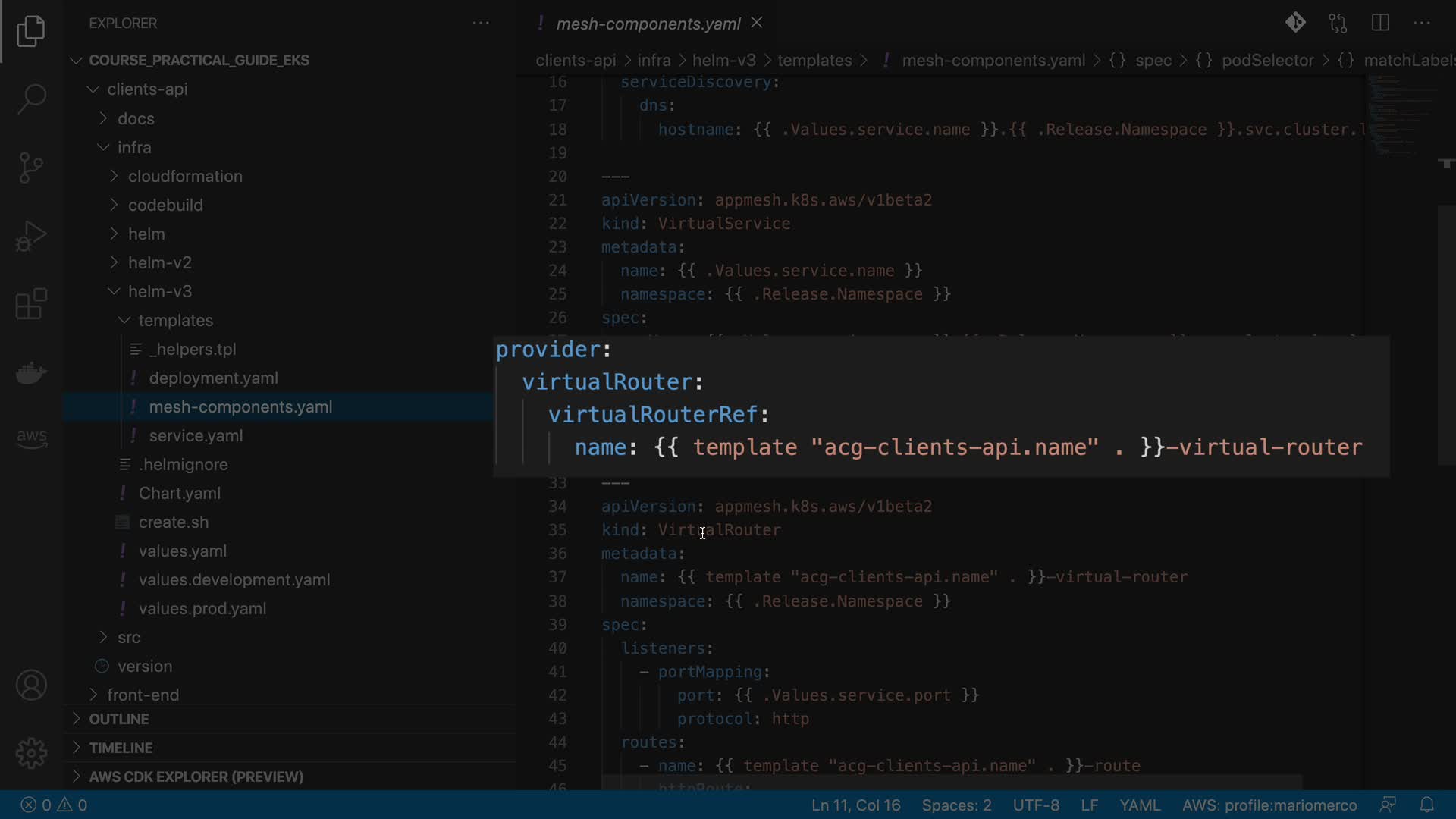Open the Manage gear settings icon

tap(31, 753)
